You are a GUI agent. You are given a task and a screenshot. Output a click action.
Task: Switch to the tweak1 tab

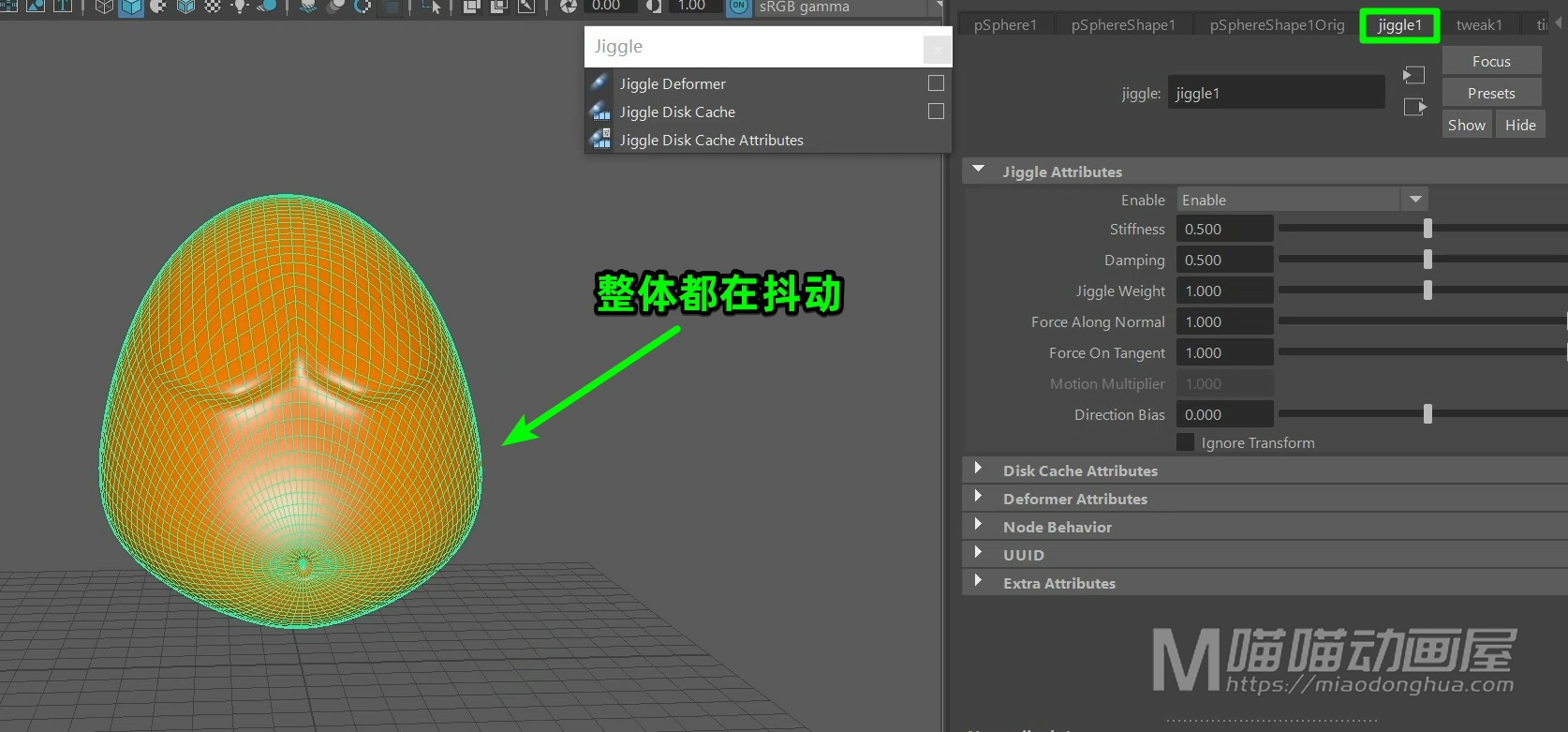click(x=1479, y=25)
